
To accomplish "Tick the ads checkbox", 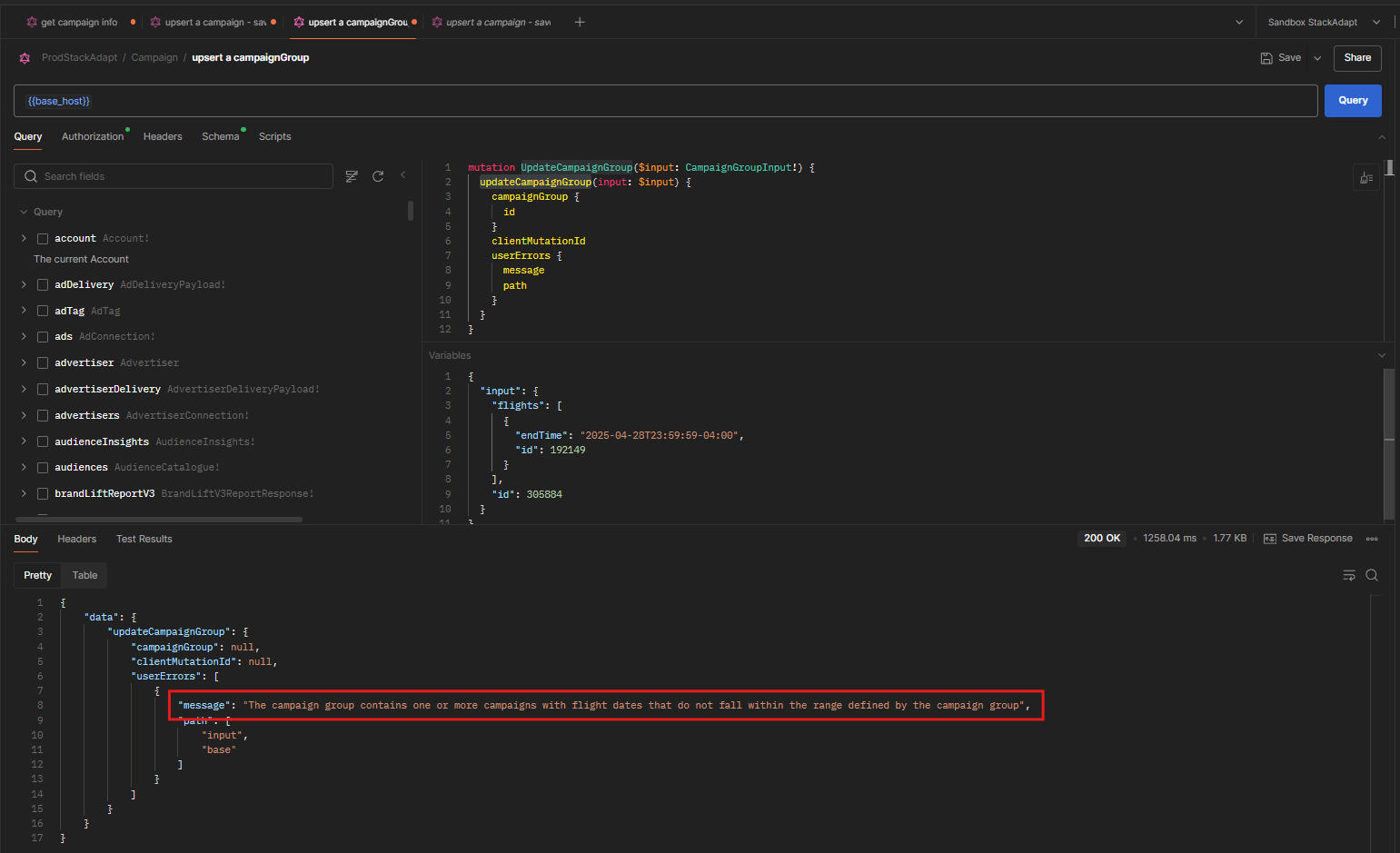I will [43, 337].
